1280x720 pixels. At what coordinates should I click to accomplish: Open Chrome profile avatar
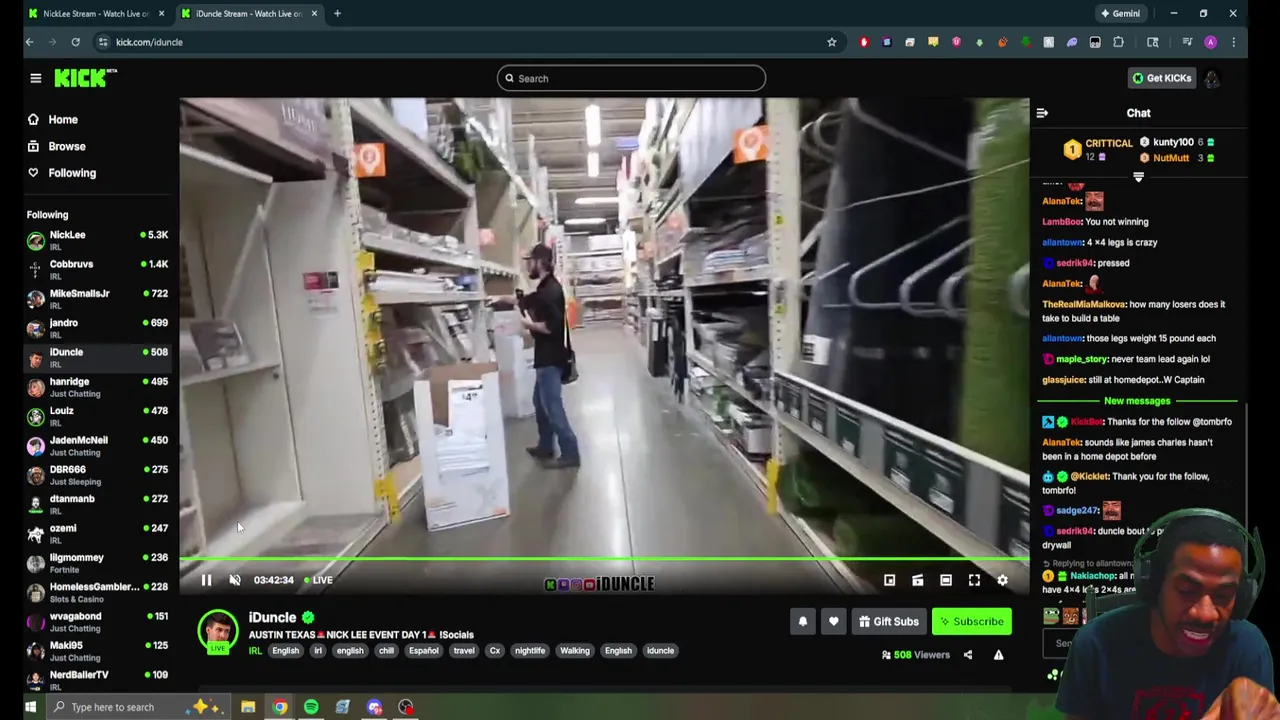(1210, 42)
